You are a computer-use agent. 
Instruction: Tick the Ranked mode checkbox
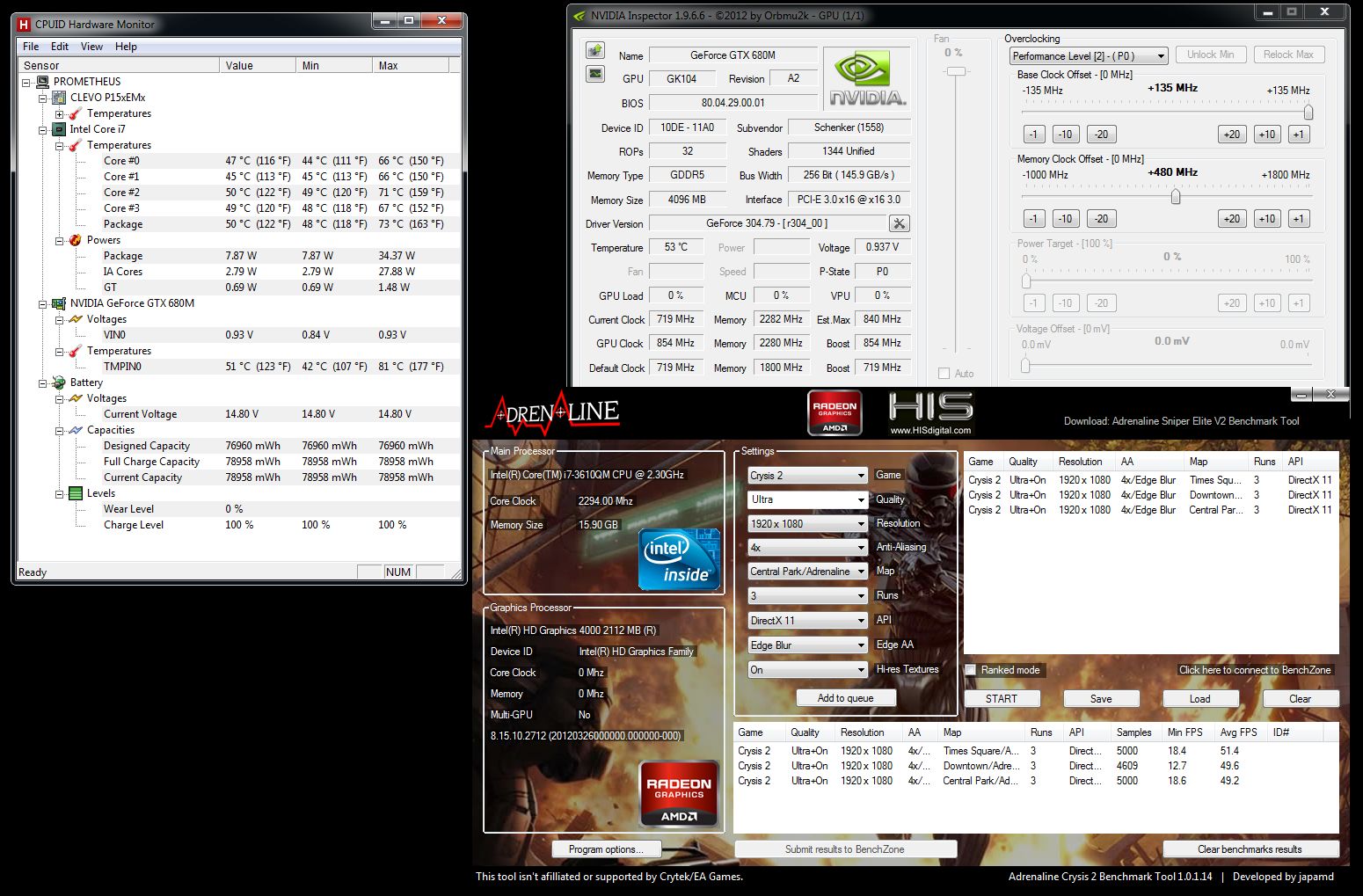click(971, 670)
